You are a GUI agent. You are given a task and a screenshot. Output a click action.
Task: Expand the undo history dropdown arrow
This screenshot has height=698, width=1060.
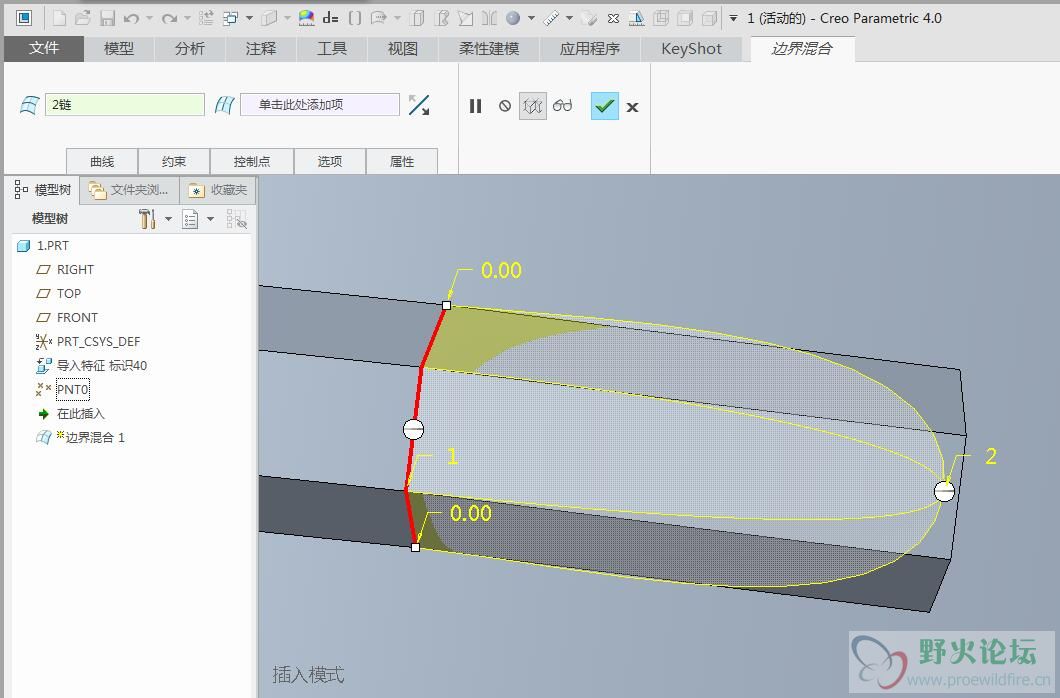pyautogui.click(x=149, y=18)
